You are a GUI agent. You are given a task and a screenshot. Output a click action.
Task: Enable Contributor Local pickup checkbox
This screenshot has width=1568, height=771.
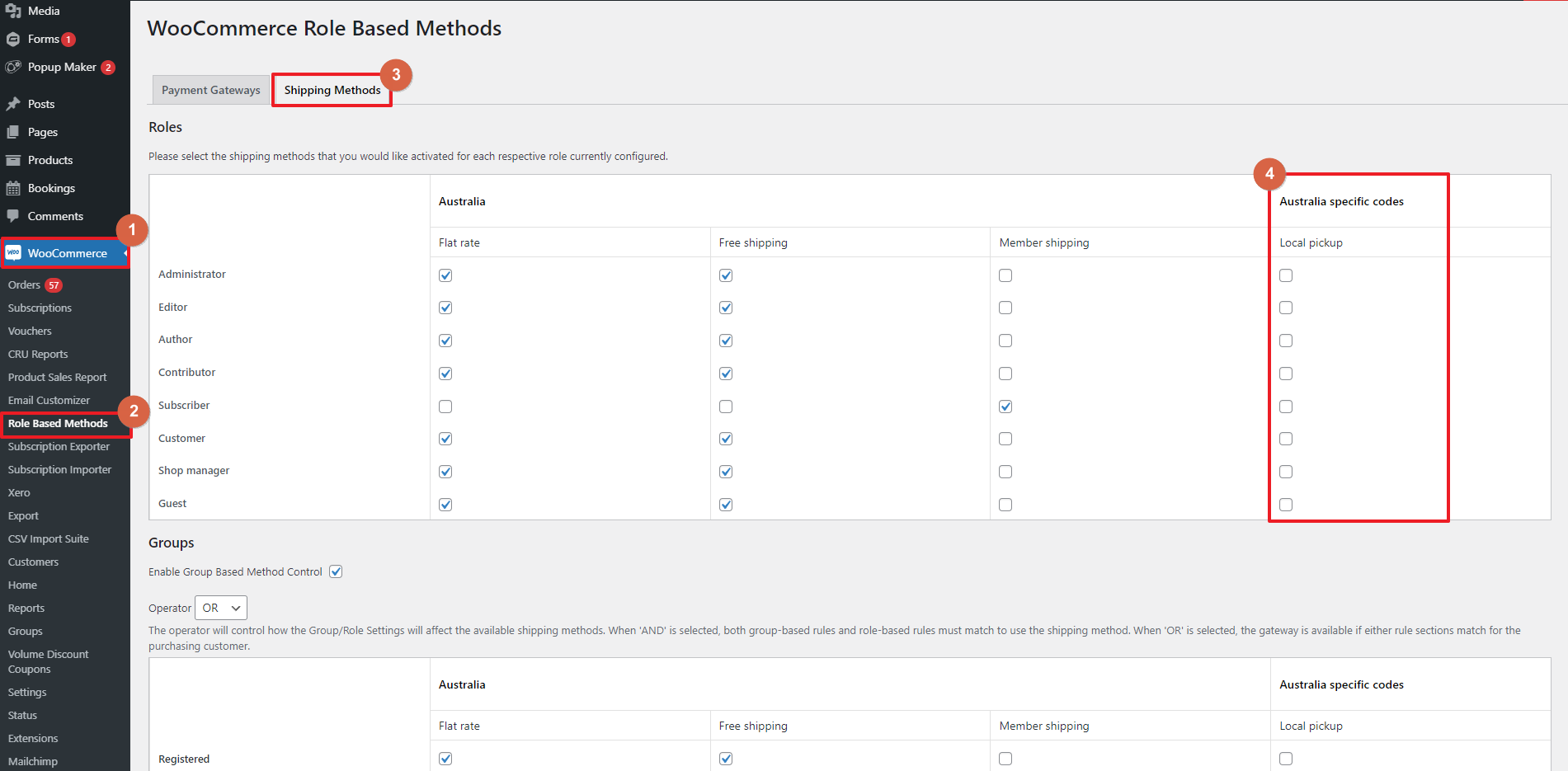pyautogui.click(x=1286, y=374)
